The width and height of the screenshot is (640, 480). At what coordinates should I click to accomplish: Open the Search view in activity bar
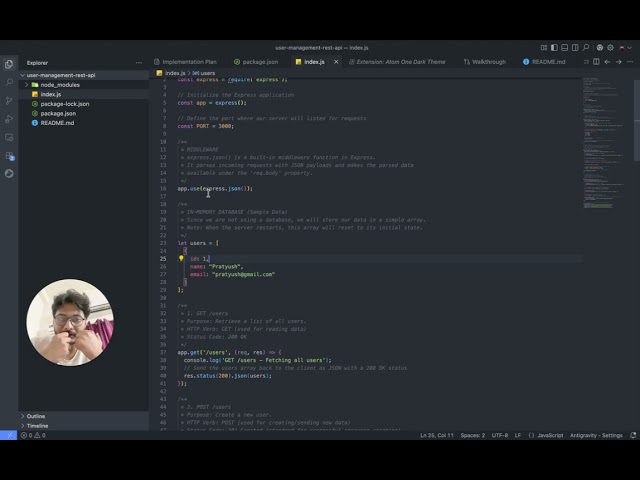[x=9, y=82]
